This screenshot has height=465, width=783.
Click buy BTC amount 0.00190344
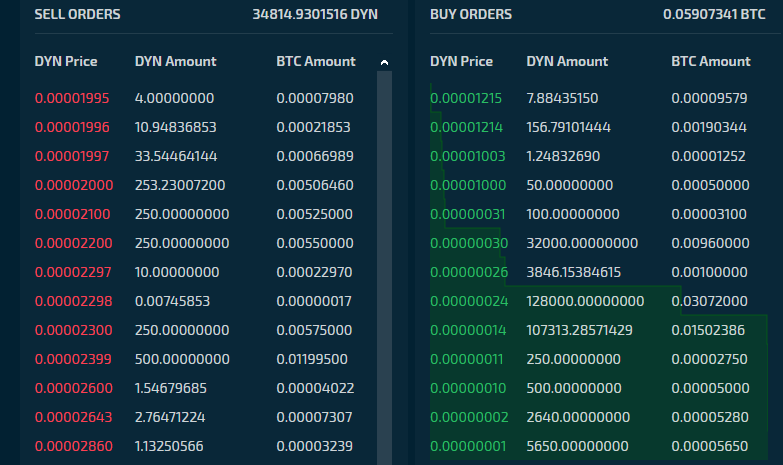709,127
